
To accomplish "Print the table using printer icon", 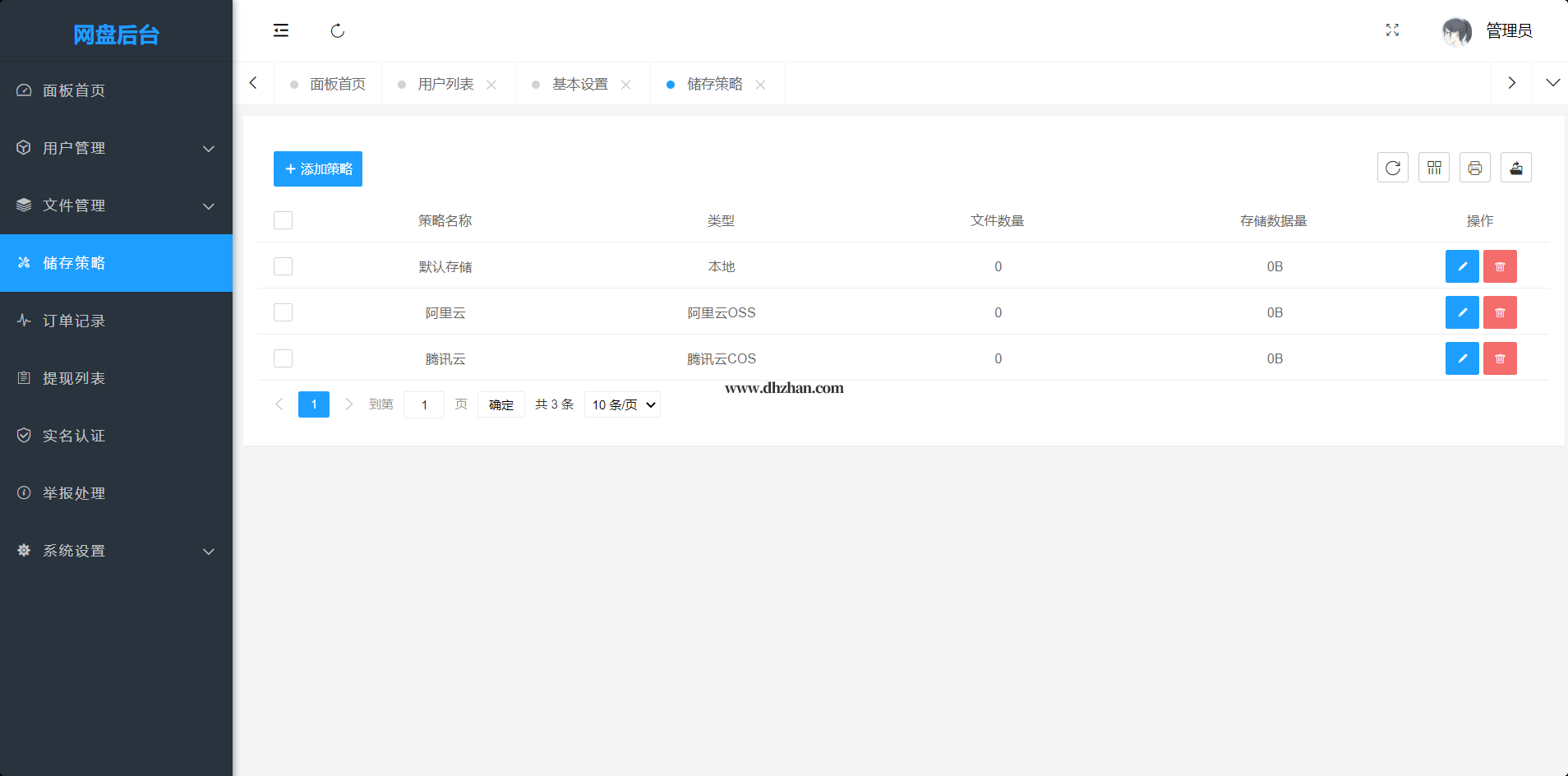I will [1474, 168].
